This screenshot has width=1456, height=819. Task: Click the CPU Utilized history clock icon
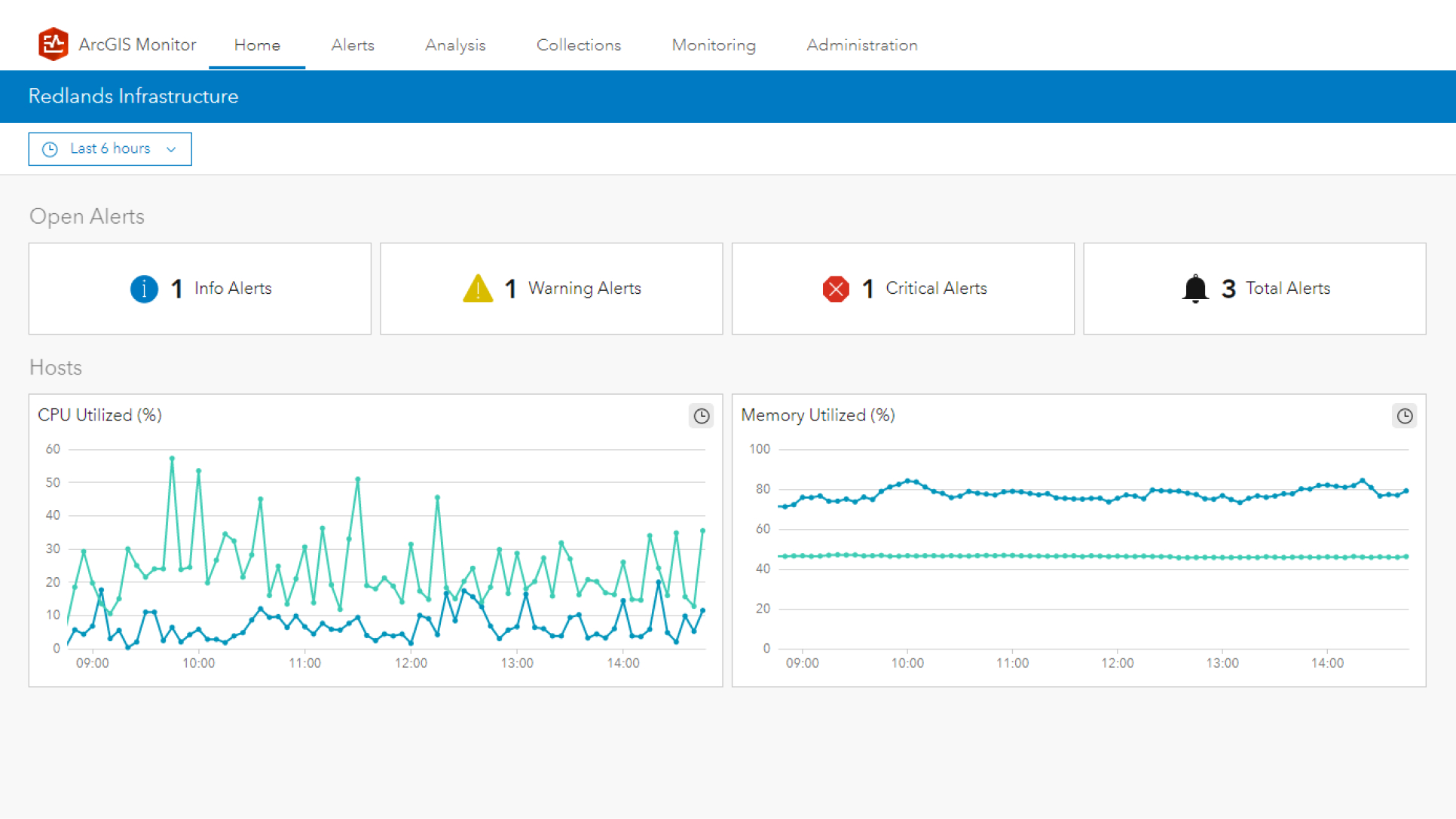pos(701,416)
